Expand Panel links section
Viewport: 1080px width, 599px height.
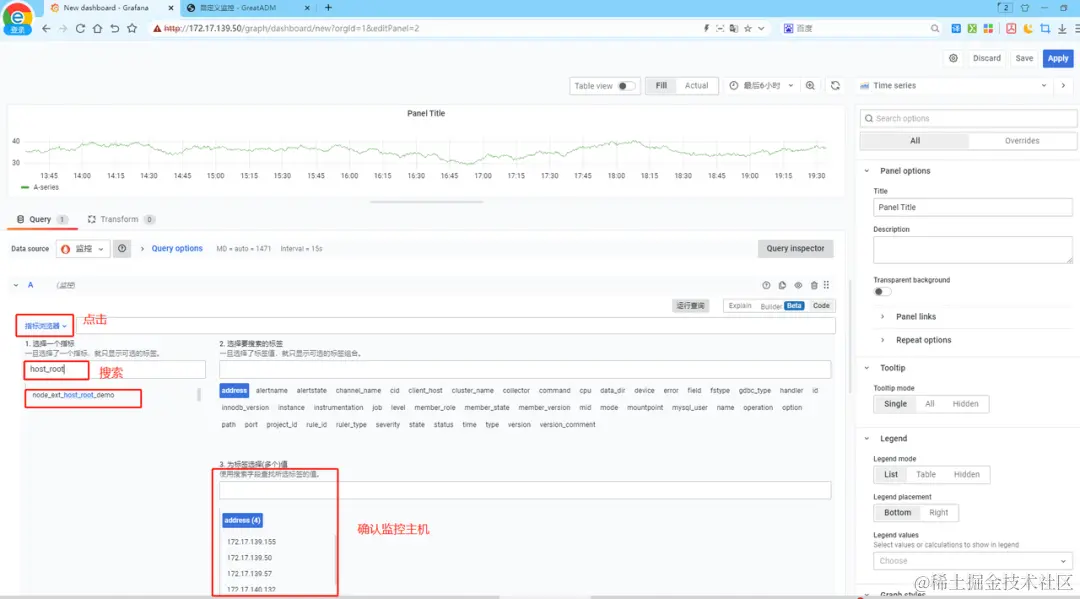click(x=915, y=317)
